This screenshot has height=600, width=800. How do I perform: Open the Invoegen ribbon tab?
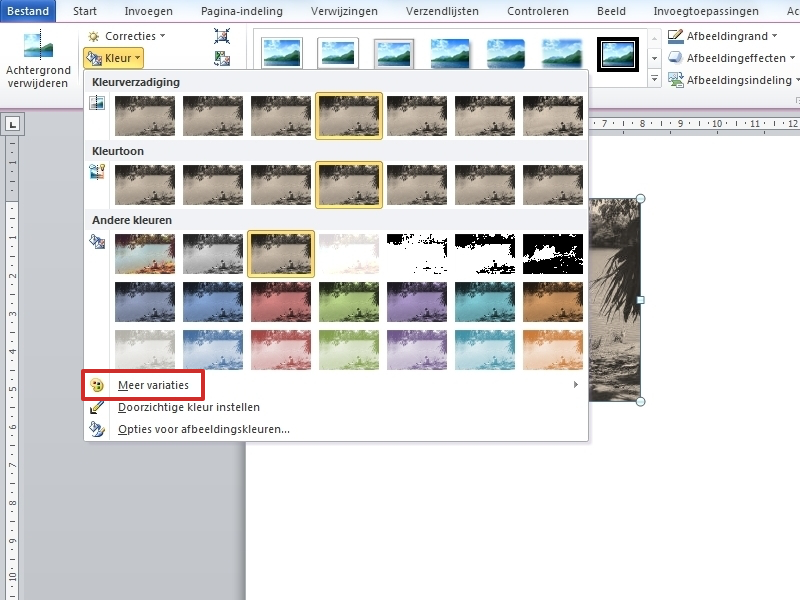click(148, 11)
